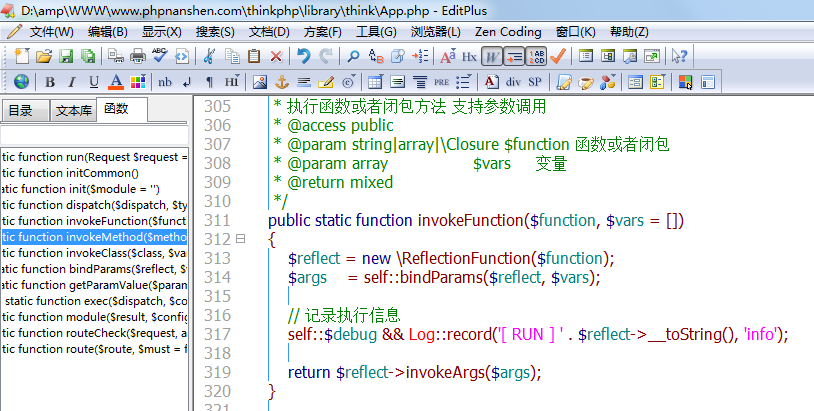Open print preview
The height and width of the screenshot is (411, 814).
point(115,56)
